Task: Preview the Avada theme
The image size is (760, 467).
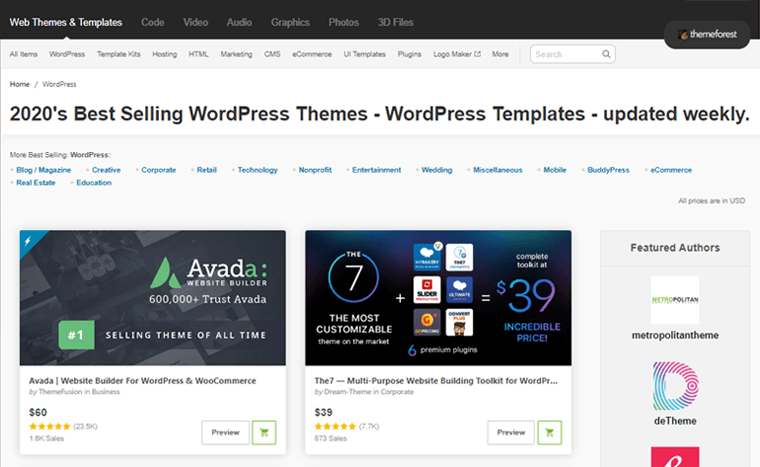Action: click(225, 432)
